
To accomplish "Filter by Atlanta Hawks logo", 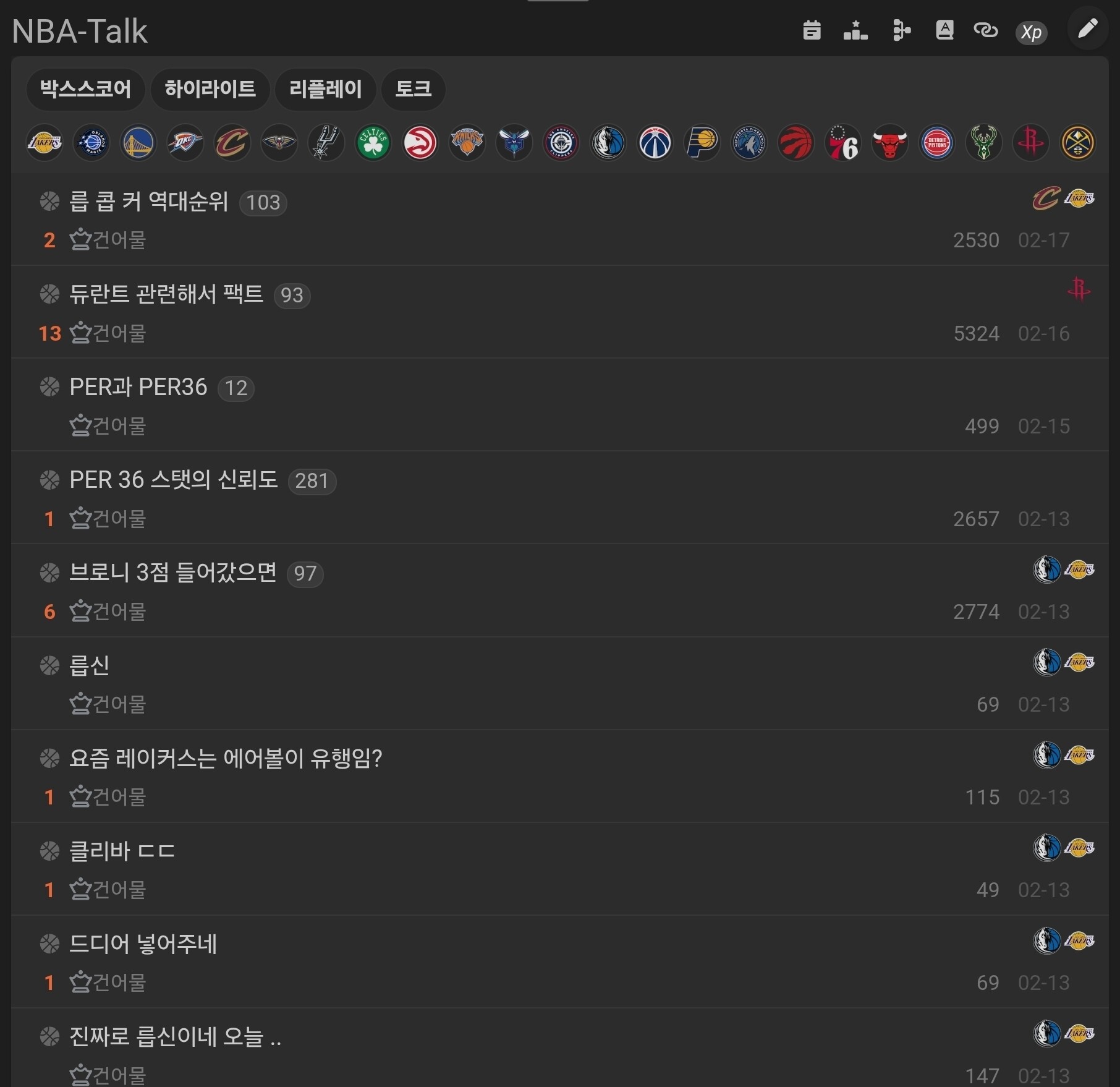I will tap(420, 143).
